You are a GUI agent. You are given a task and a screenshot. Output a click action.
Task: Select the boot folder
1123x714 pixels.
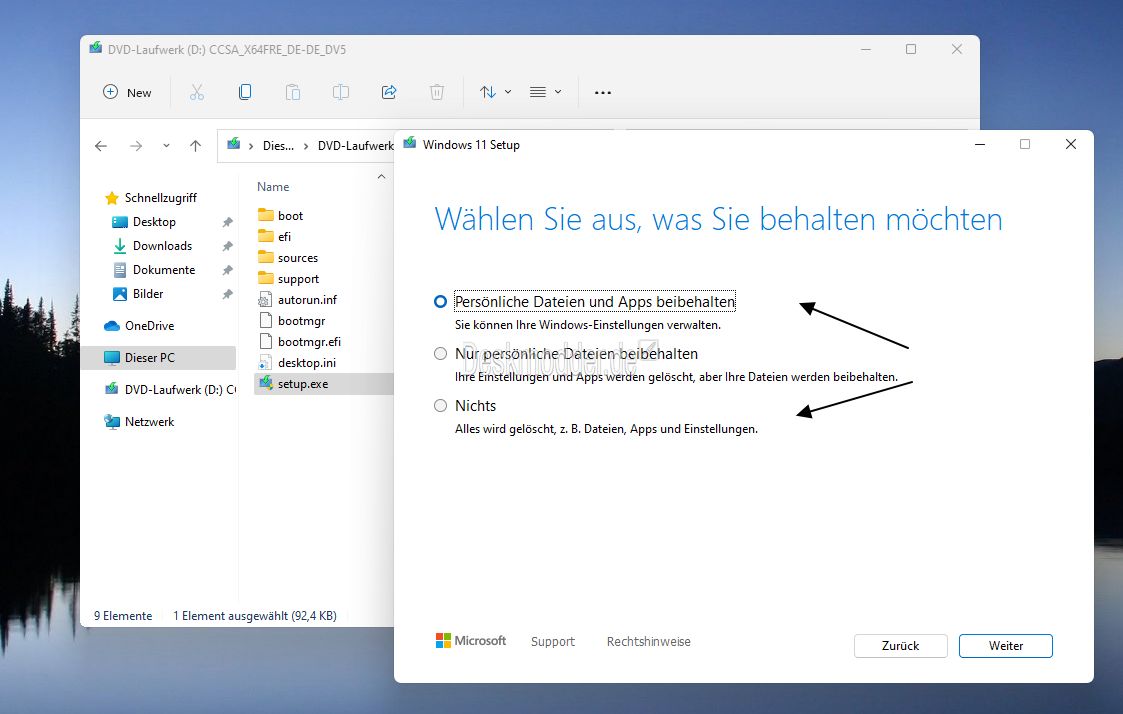click(290, 216)
